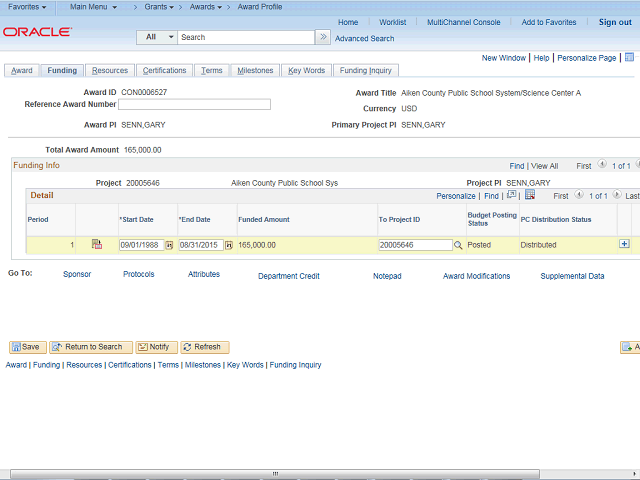Open the Funding Inquiry tab
The image size is (640, 480).
[366, 71]
